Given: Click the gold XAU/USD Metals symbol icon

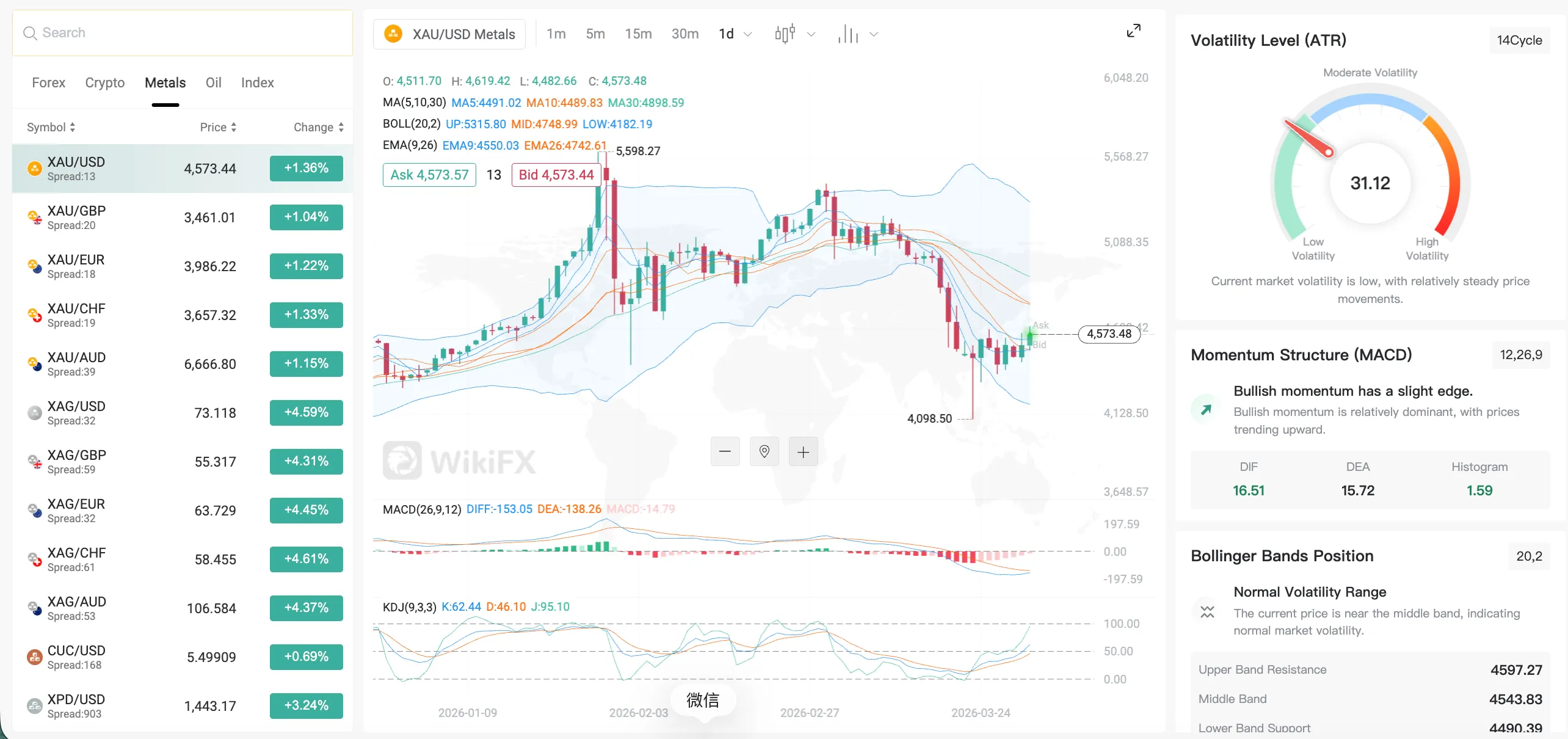Looking at the screenshot, I should click(393, 34).
